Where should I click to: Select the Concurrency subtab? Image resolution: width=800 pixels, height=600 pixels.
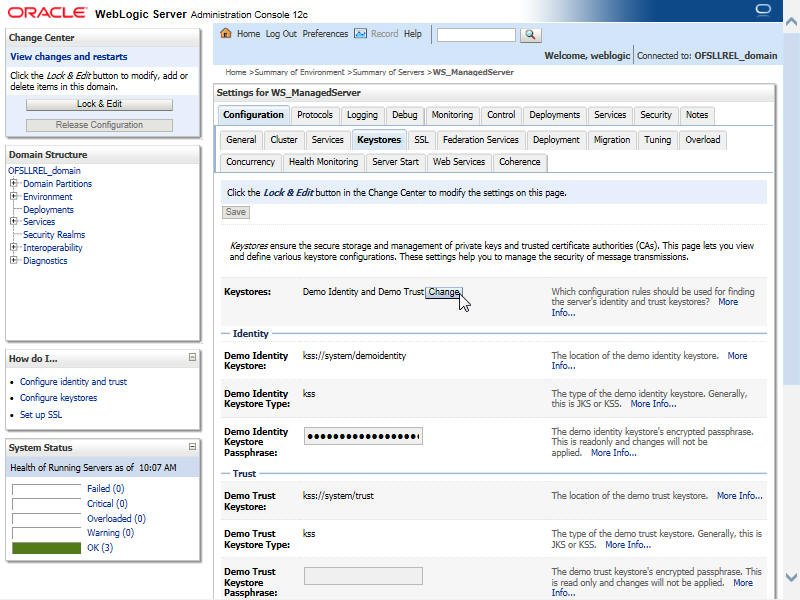tap(251, 162)
